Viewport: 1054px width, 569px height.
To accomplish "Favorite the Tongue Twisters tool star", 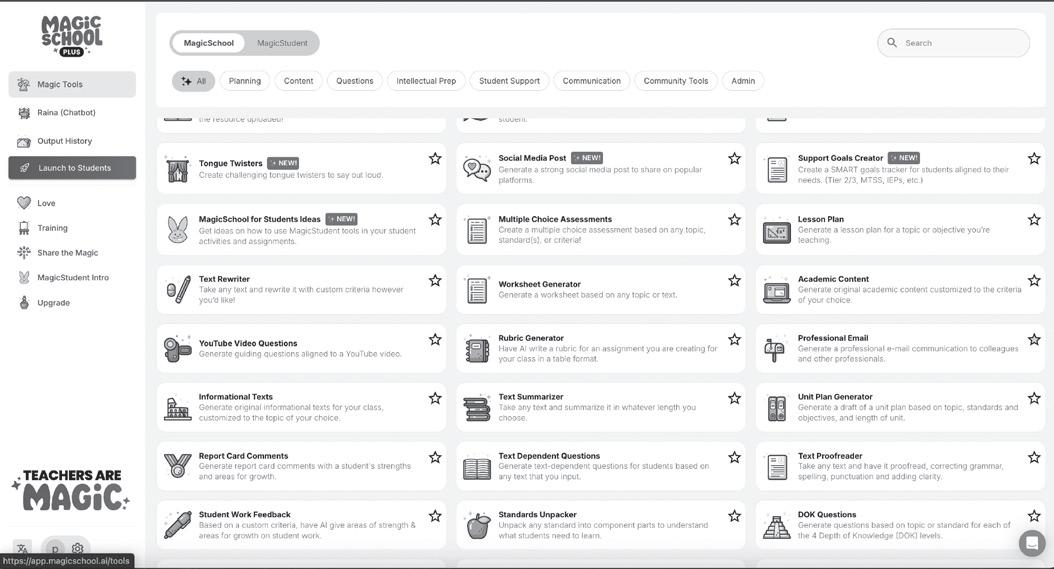I will pyautogui.click(x=435, y=158).
